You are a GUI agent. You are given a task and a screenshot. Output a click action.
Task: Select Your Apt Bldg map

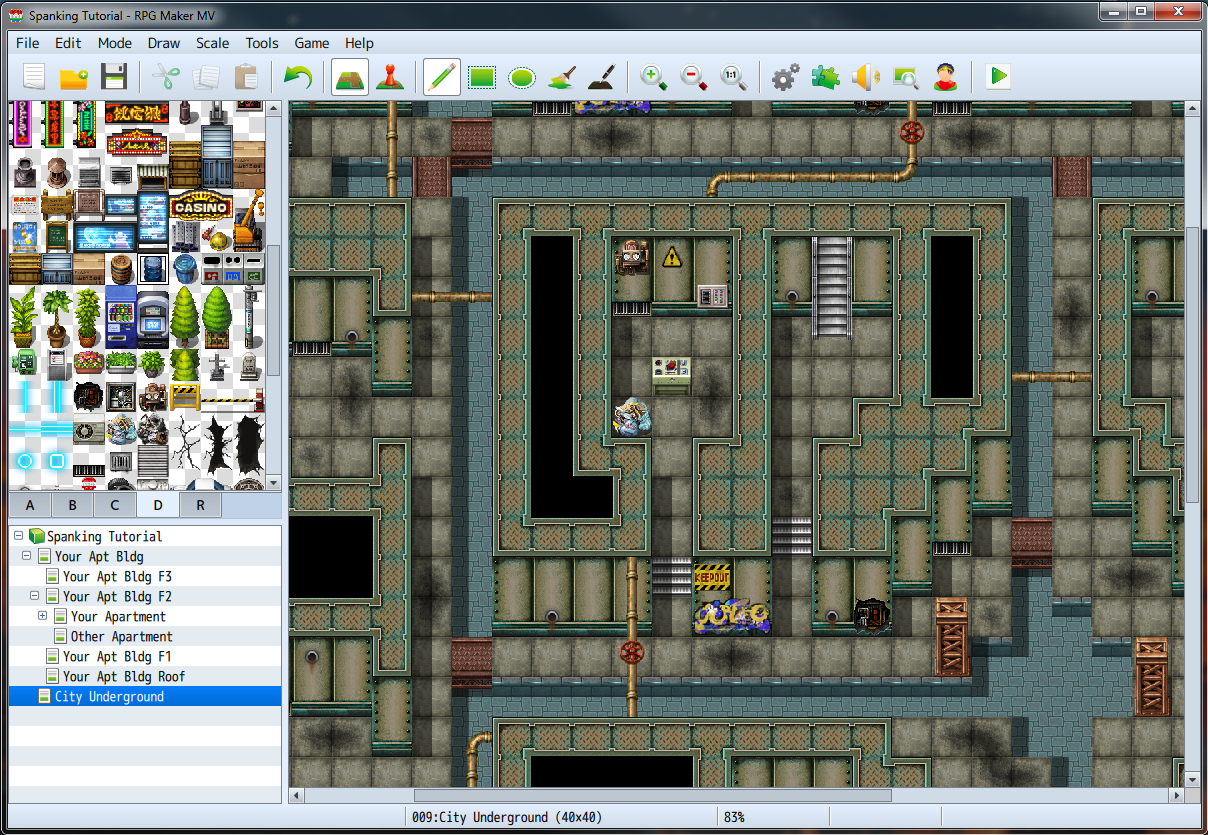(x=99, y=556)
